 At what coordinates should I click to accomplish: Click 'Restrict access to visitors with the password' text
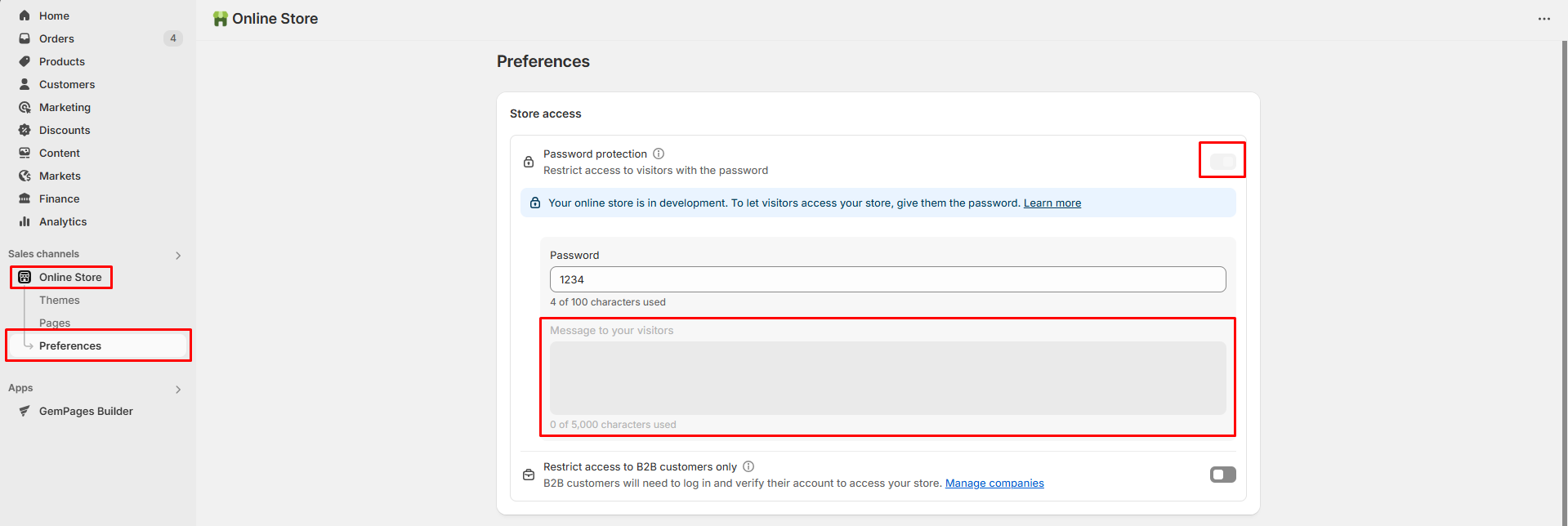[x=655, y=170]
